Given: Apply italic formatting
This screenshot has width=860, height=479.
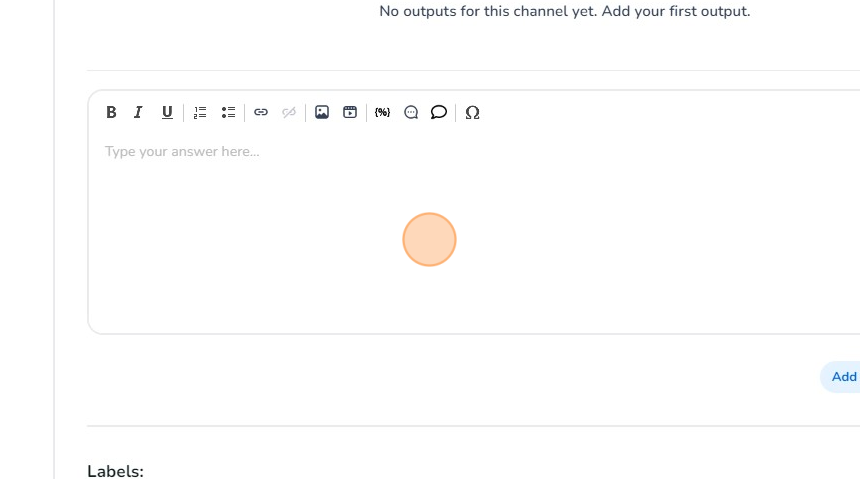Looking at the screenshot, I should coord(139,113).
